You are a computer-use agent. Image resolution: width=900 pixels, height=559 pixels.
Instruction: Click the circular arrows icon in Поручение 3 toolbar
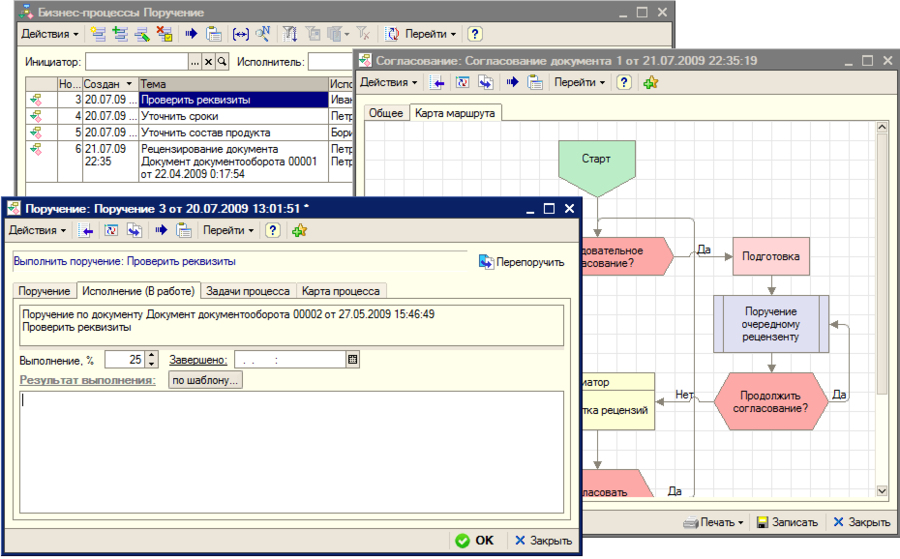111,230
